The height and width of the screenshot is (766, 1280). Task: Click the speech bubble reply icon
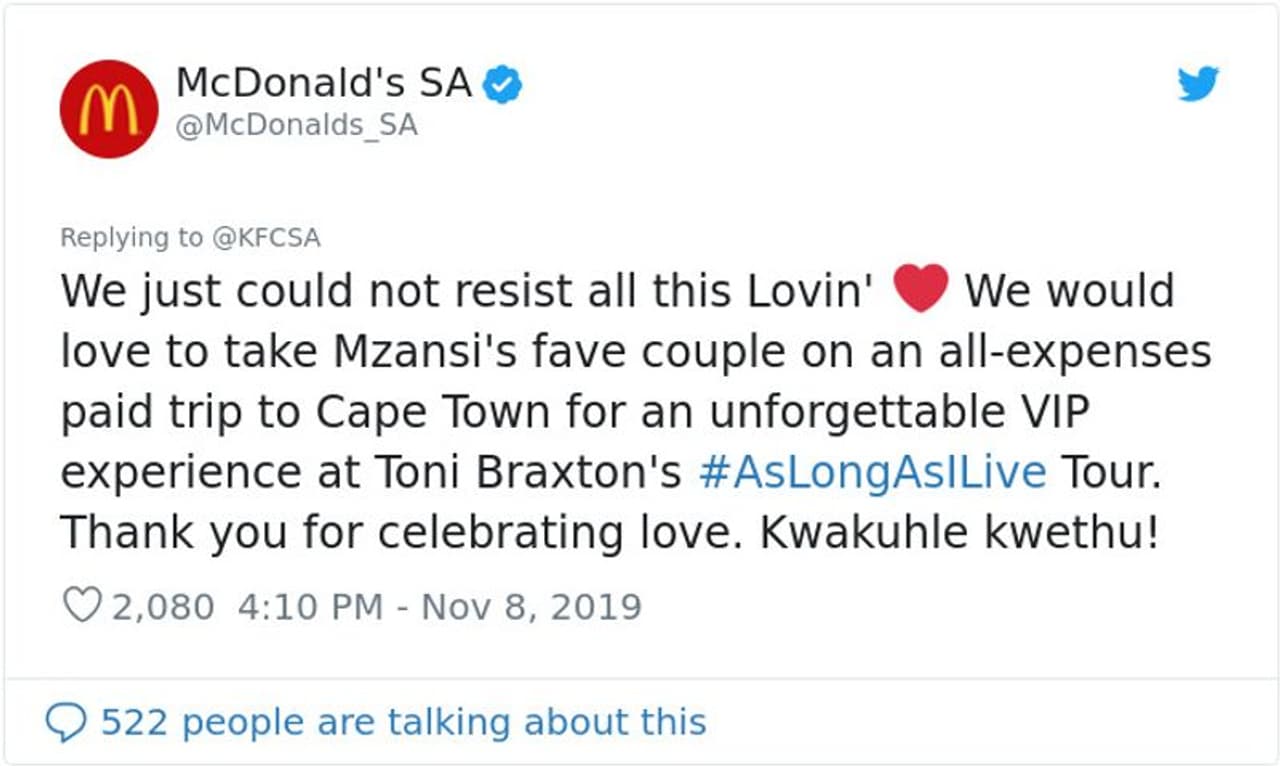pyautogui.click(x=67, y=723)
